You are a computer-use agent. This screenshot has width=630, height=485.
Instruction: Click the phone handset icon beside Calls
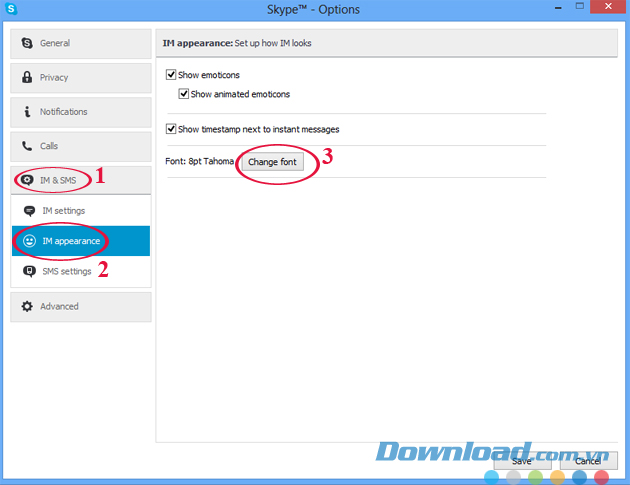pos(27,146)
